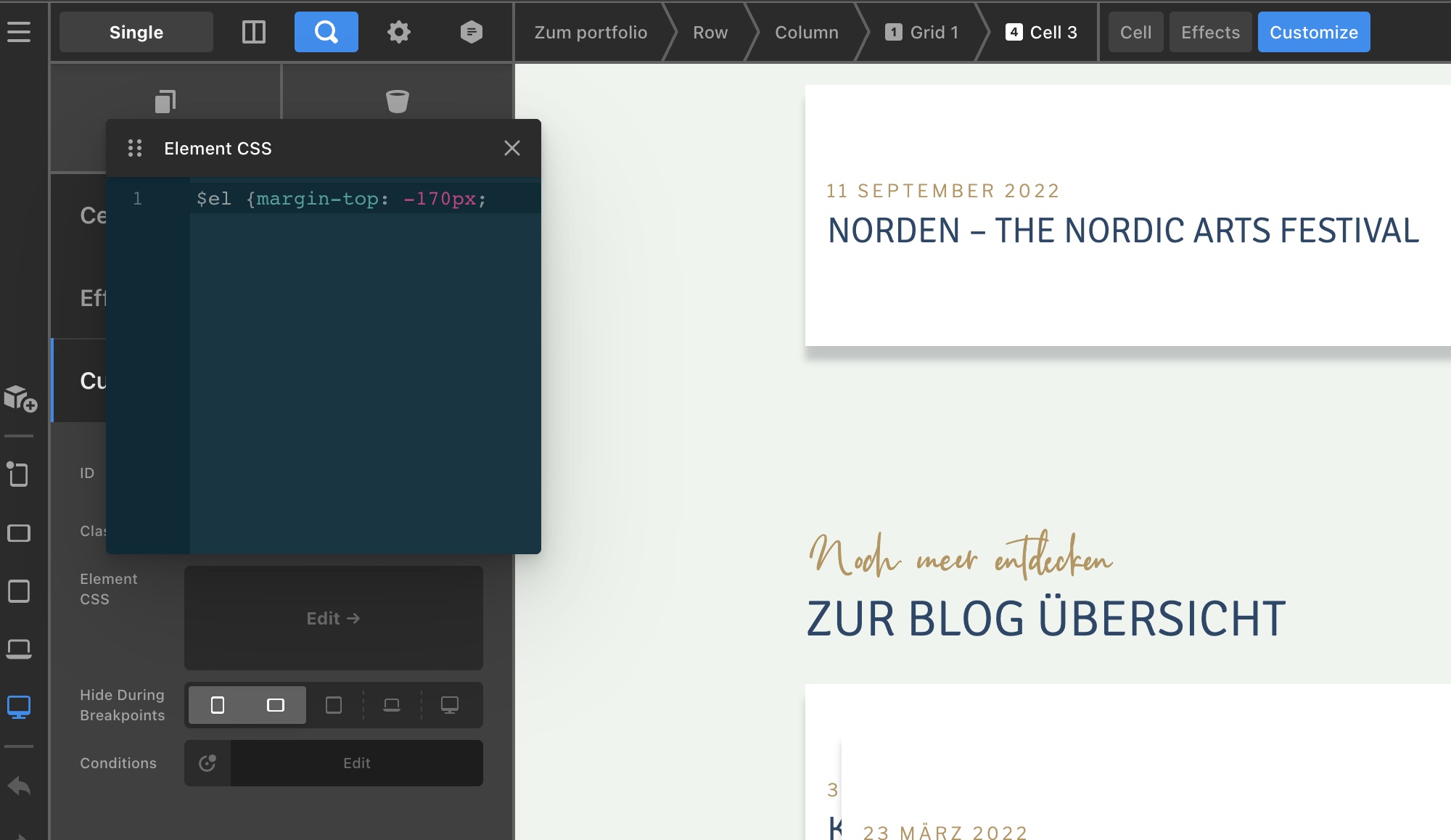This screenshot has width=1451, height=840.
Task: Duplicate element with the copy icon
Action: [165, 101]
